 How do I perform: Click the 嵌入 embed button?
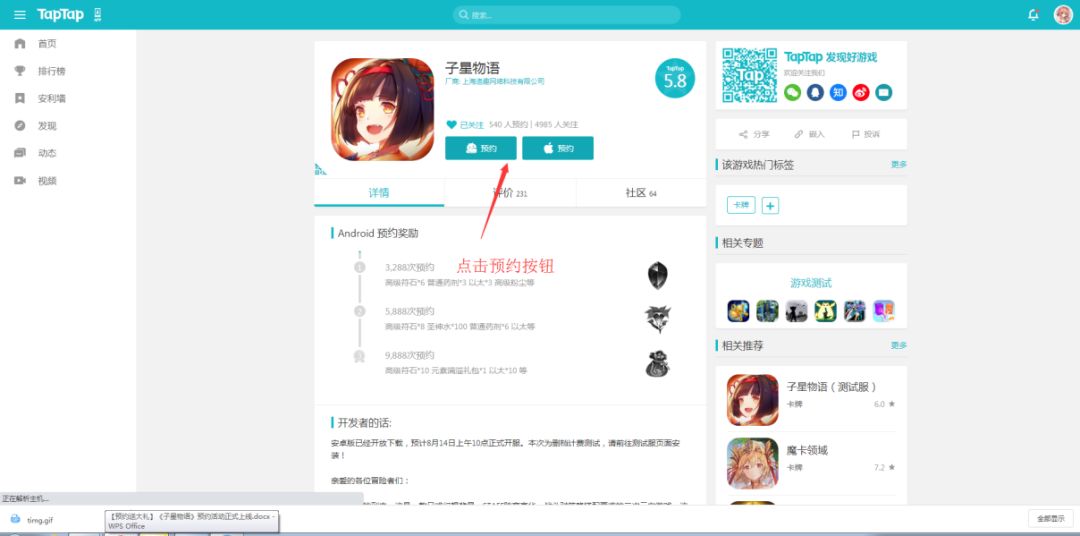tap(809, 134)
